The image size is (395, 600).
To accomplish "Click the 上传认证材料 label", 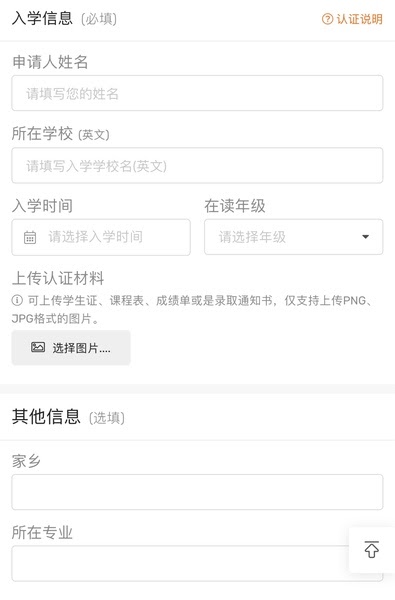I will (x=58, y=278).
